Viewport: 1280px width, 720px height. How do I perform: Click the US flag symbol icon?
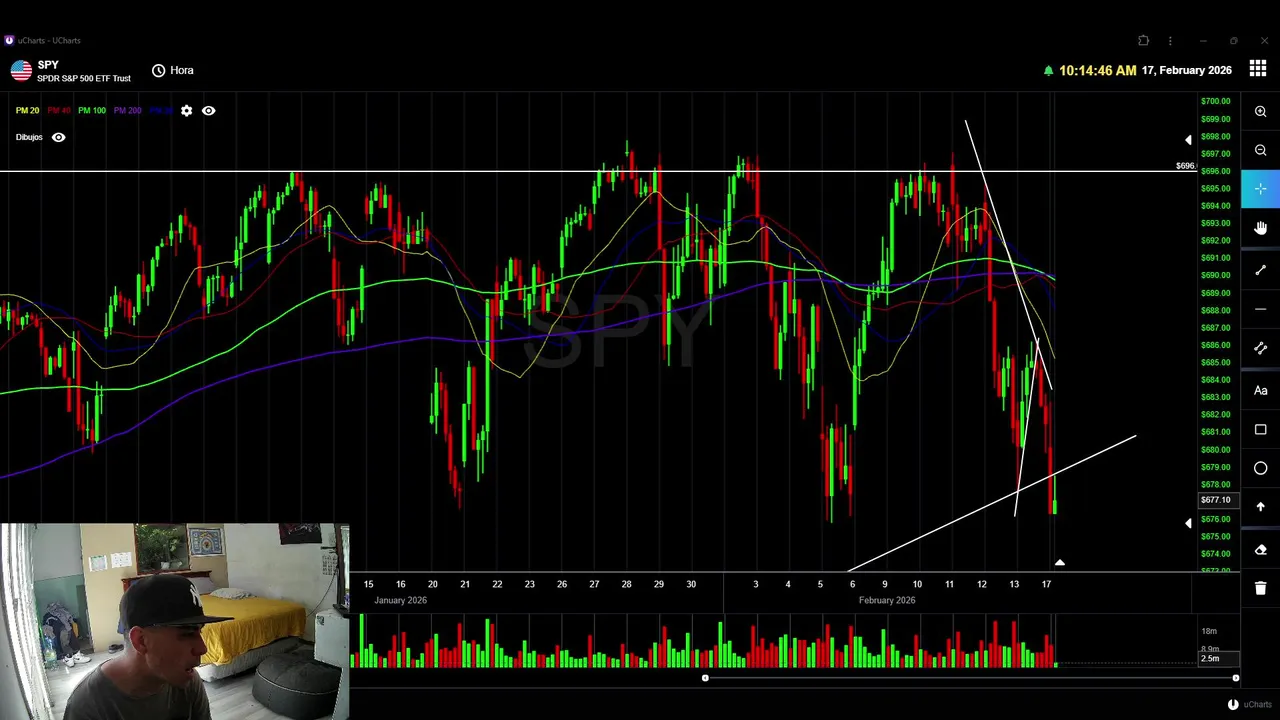pos(21,70)
